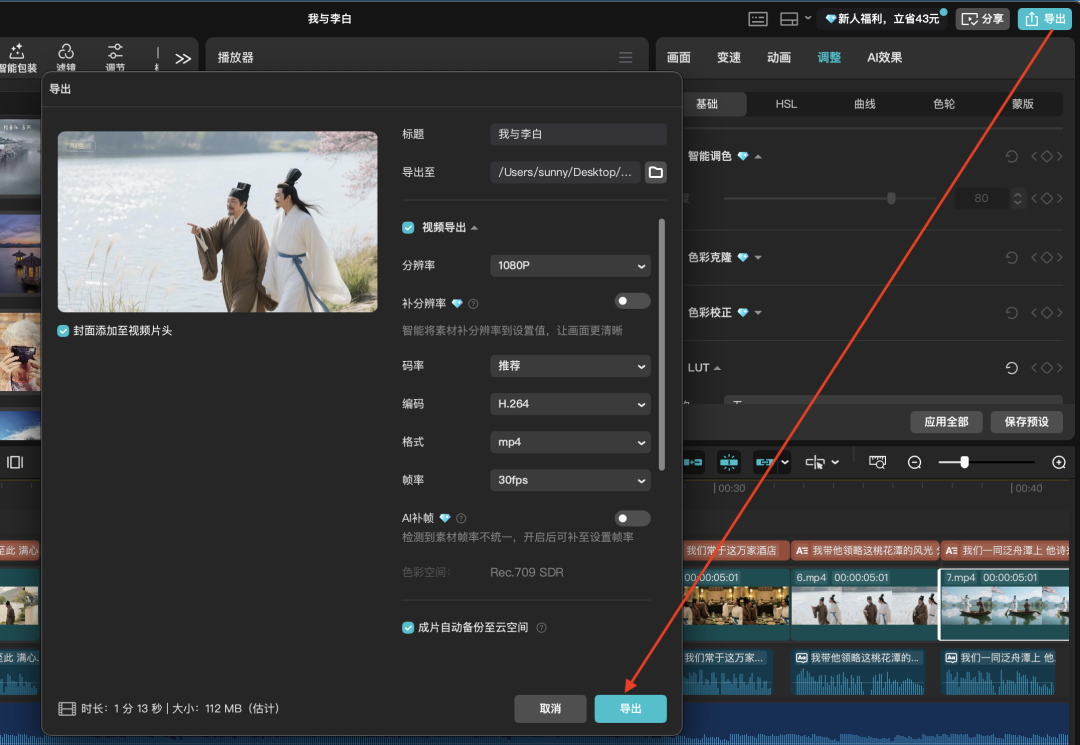Open the 分辨率 dropdown showing 1080P
The width and height of the screenshot is (1080, 745).
tap(570, 266)
